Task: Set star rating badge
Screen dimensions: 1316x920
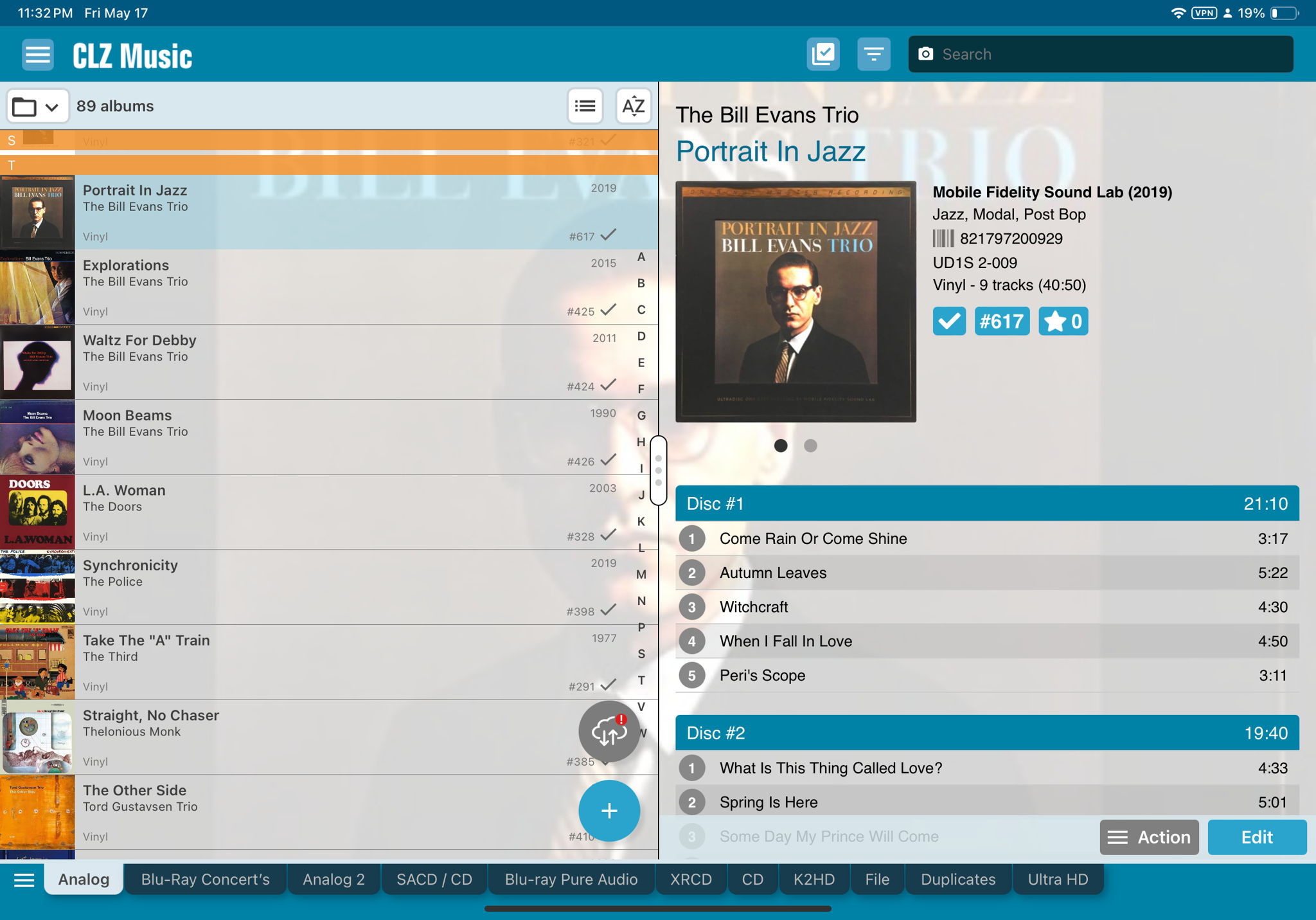Action: pos(1063,321)
